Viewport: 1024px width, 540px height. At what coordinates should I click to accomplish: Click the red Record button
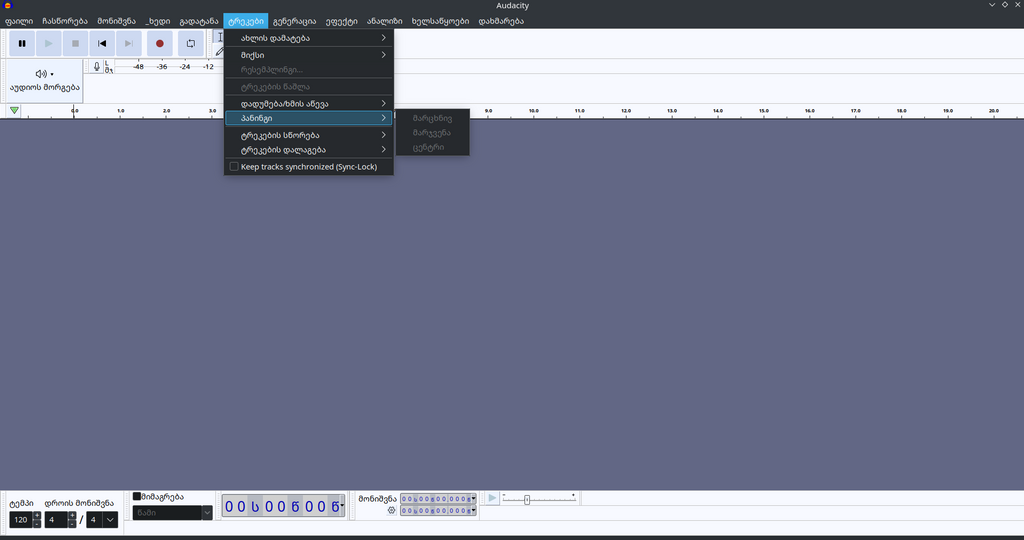(159, 44)
